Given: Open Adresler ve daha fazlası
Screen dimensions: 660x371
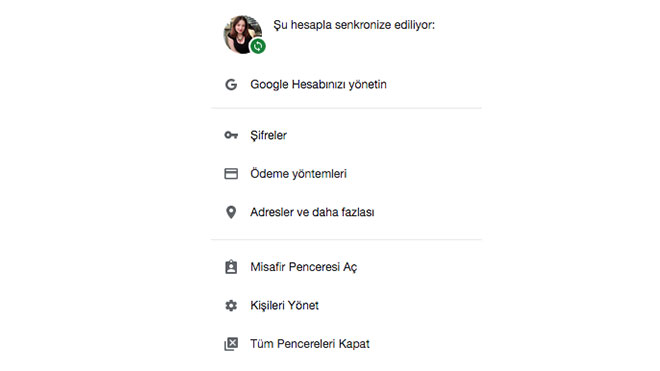Looking at the screenshot, I should click(x=346, y=212).
